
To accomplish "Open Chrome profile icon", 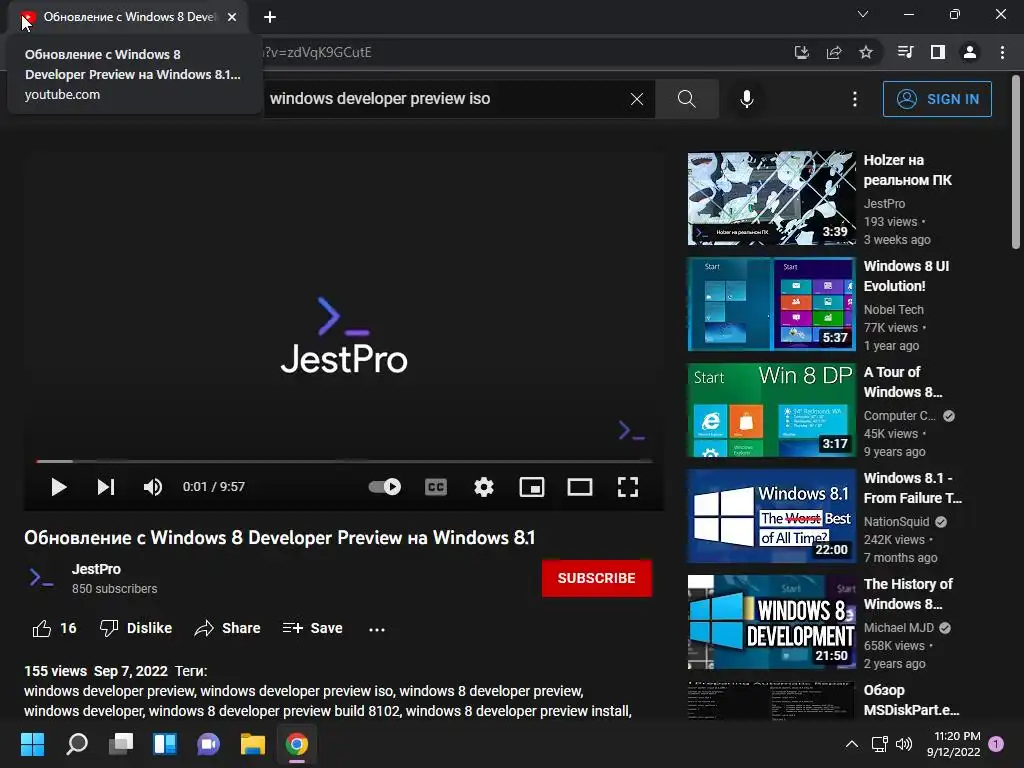I will 970,52.
